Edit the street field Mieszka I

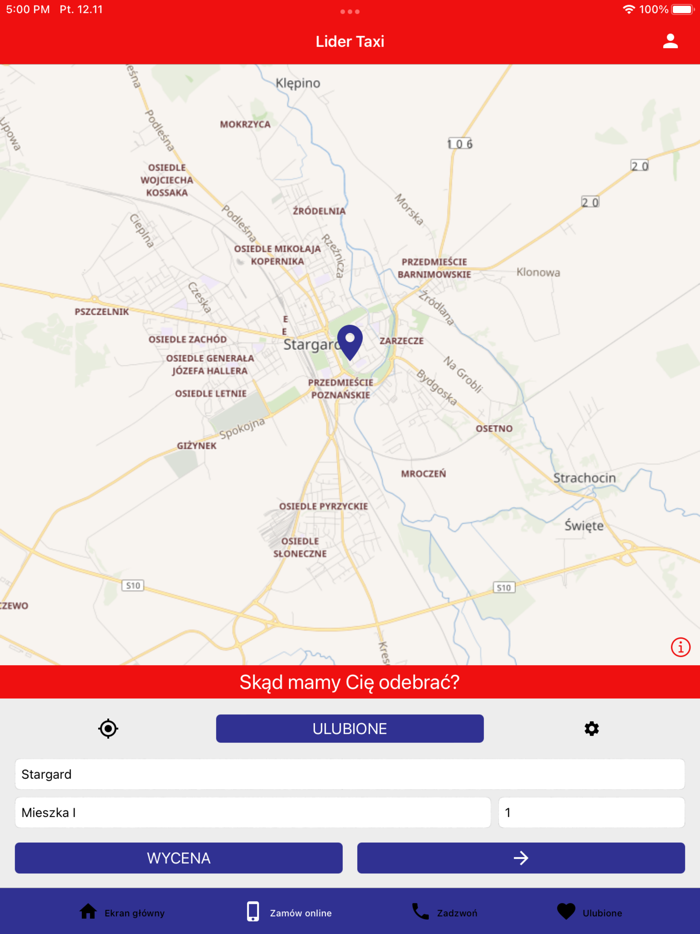tap(253, 812)
